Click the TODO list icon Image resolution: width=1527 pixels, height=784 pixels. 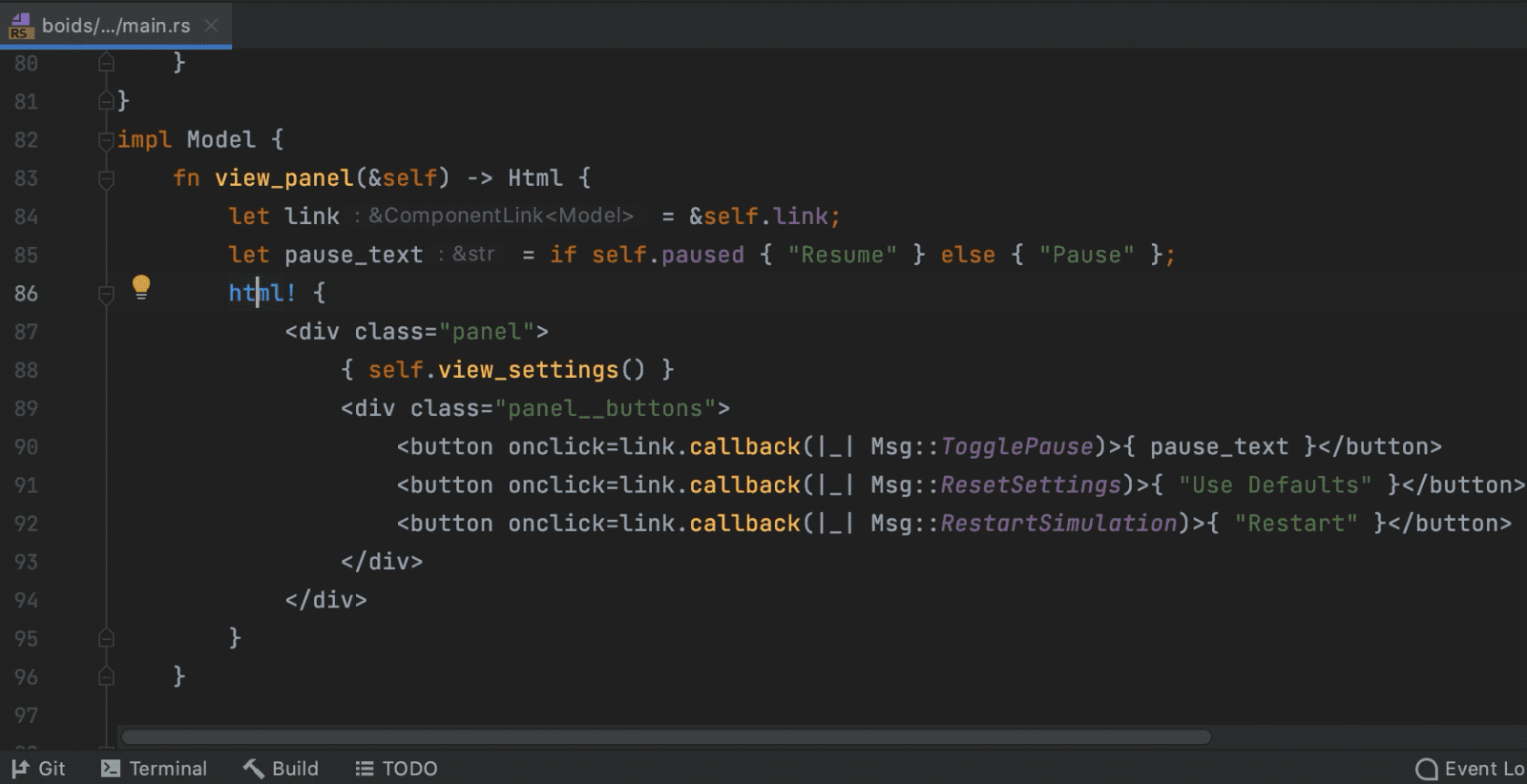tap(365, 769)
